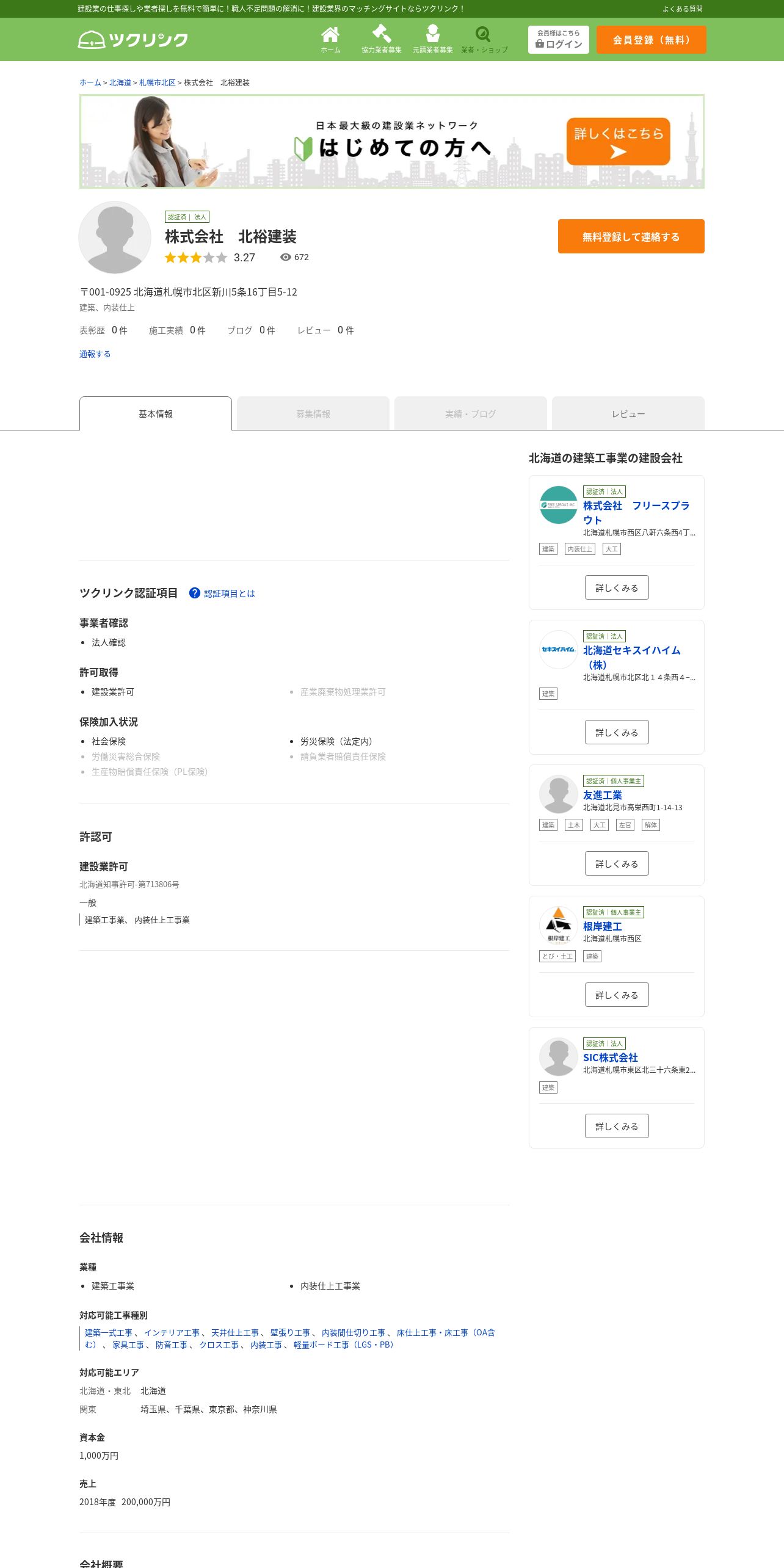Open 認証項目とは link
784x1568 pixels.
230,593
